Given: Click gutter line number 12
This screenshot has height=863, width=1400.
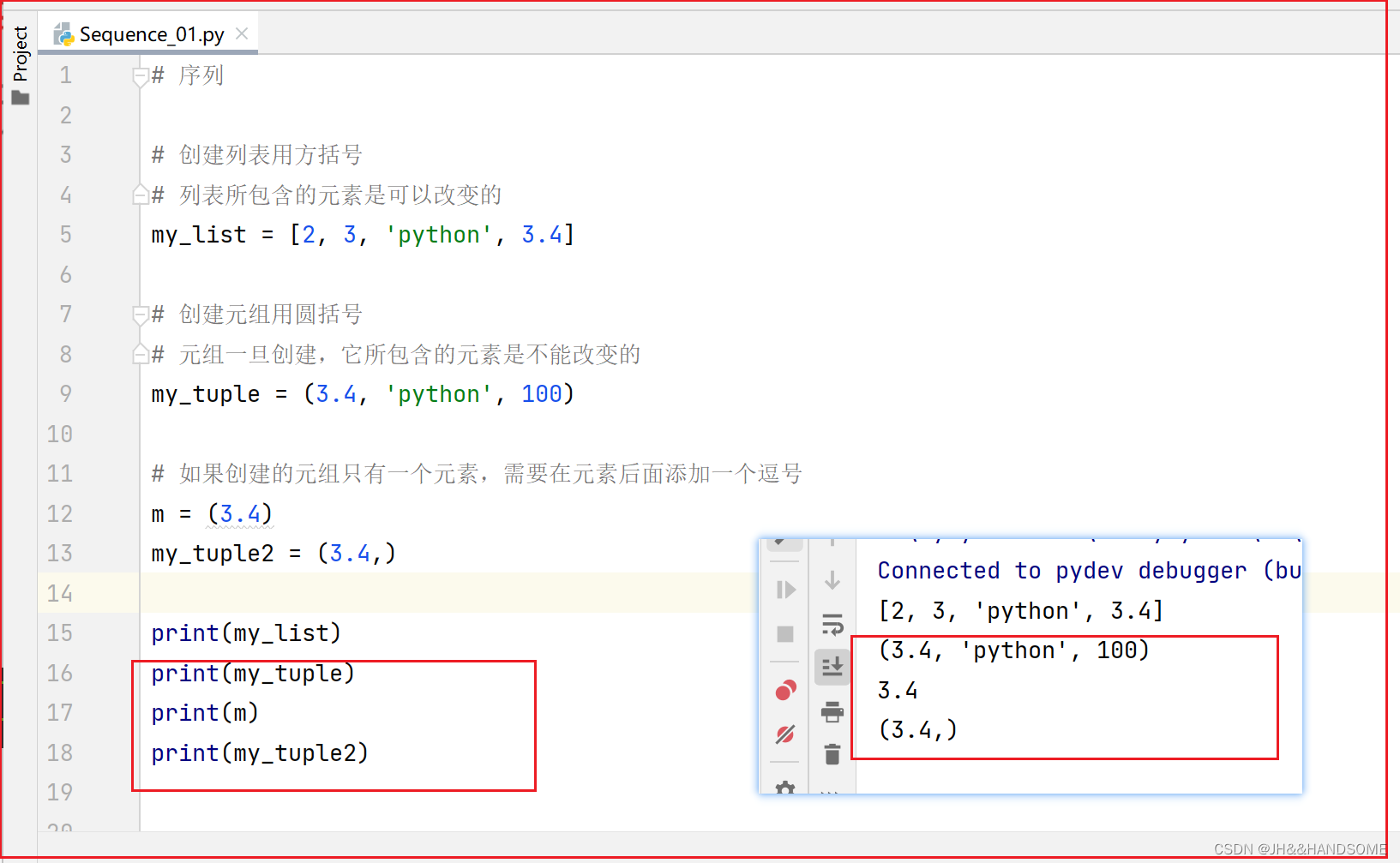Looking at the screenshot, I should coord(60,513).
